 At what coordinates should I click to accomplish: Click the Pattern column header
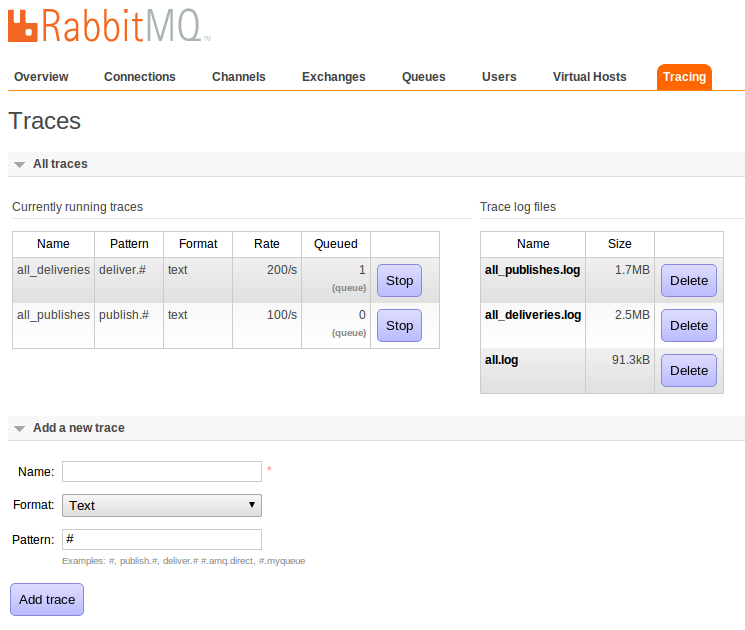pyautogui.click(x=129, y=244)
